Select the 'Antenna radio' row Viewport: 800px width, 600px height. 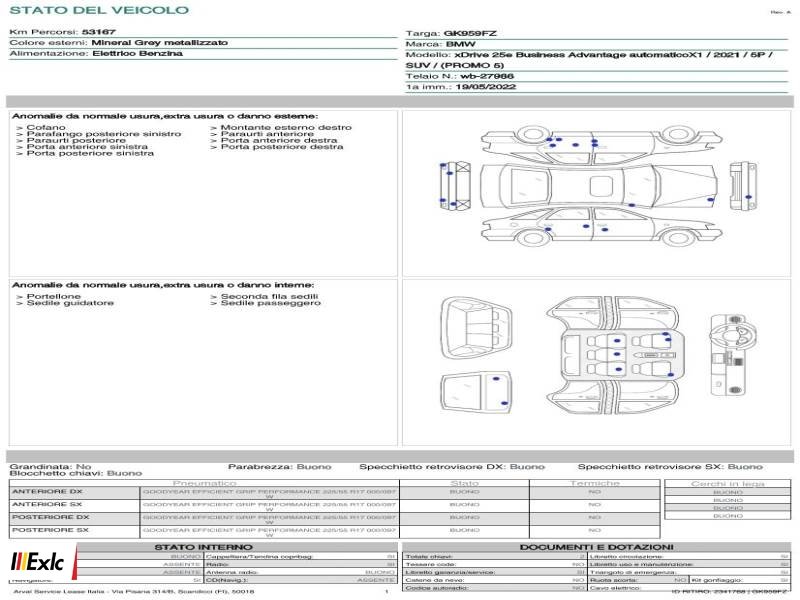click(301, 572)
